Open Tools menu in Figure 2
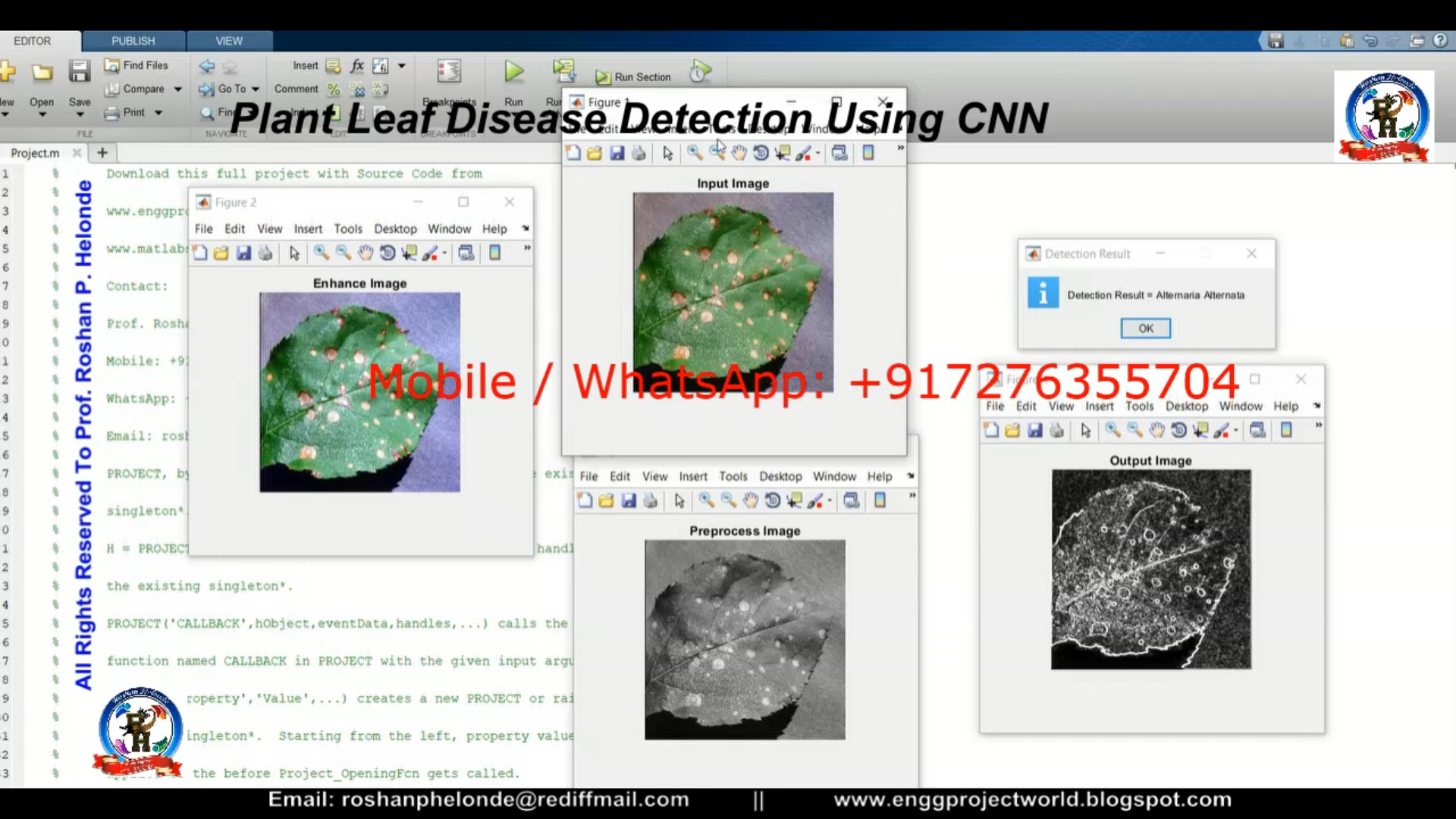Image resolution: width=1456 pixels, height=819 pixels. [348, 229]
